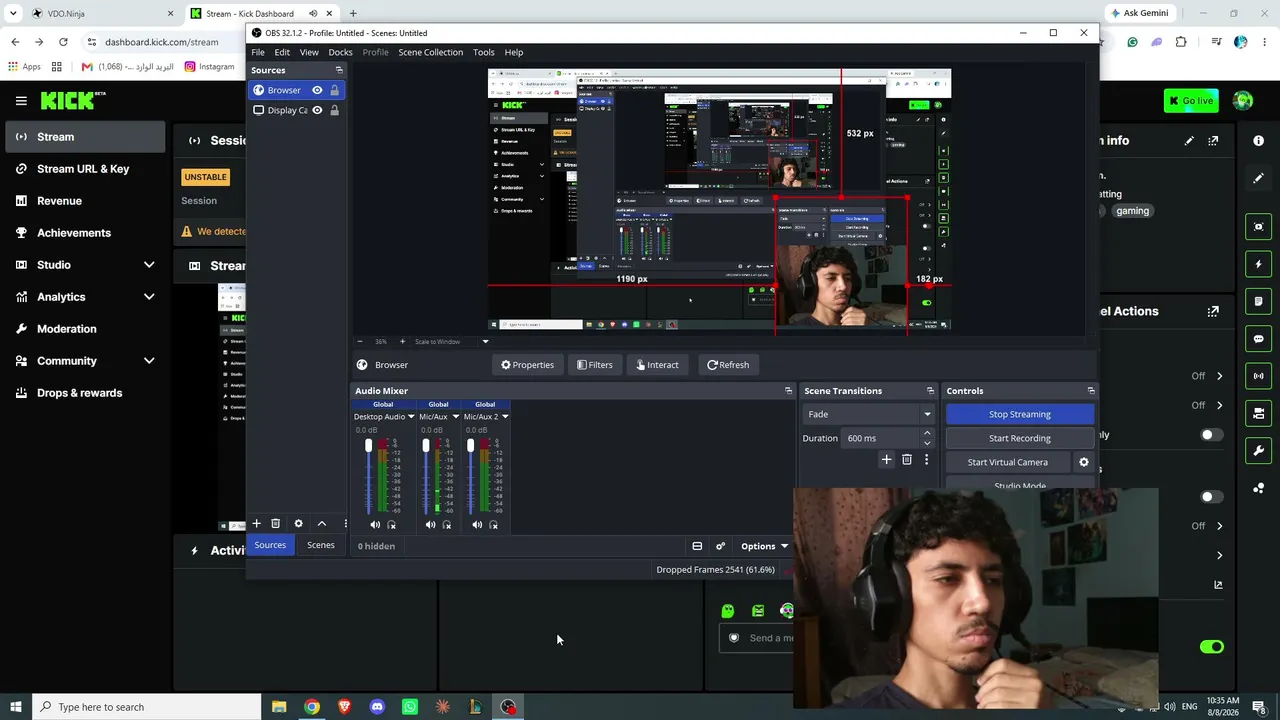Open the Mic/Aux 2 options dropdown arrow

click(x=505, y=416)
